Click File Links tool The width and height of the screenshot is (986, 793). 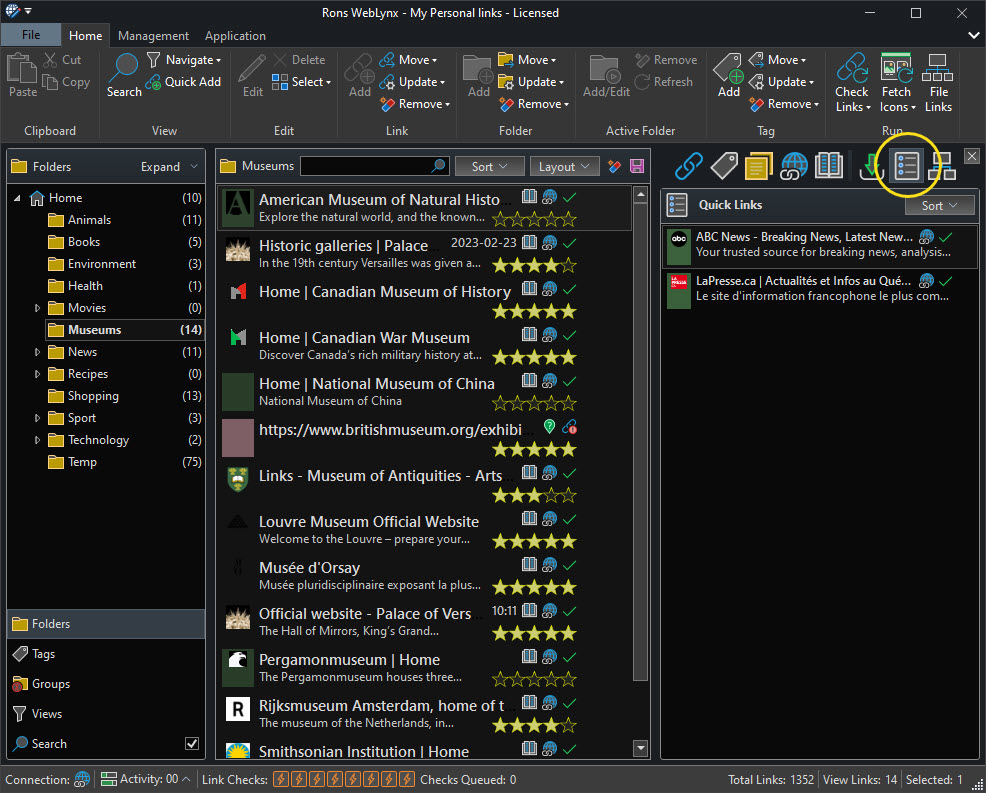(x=938, y=83)
